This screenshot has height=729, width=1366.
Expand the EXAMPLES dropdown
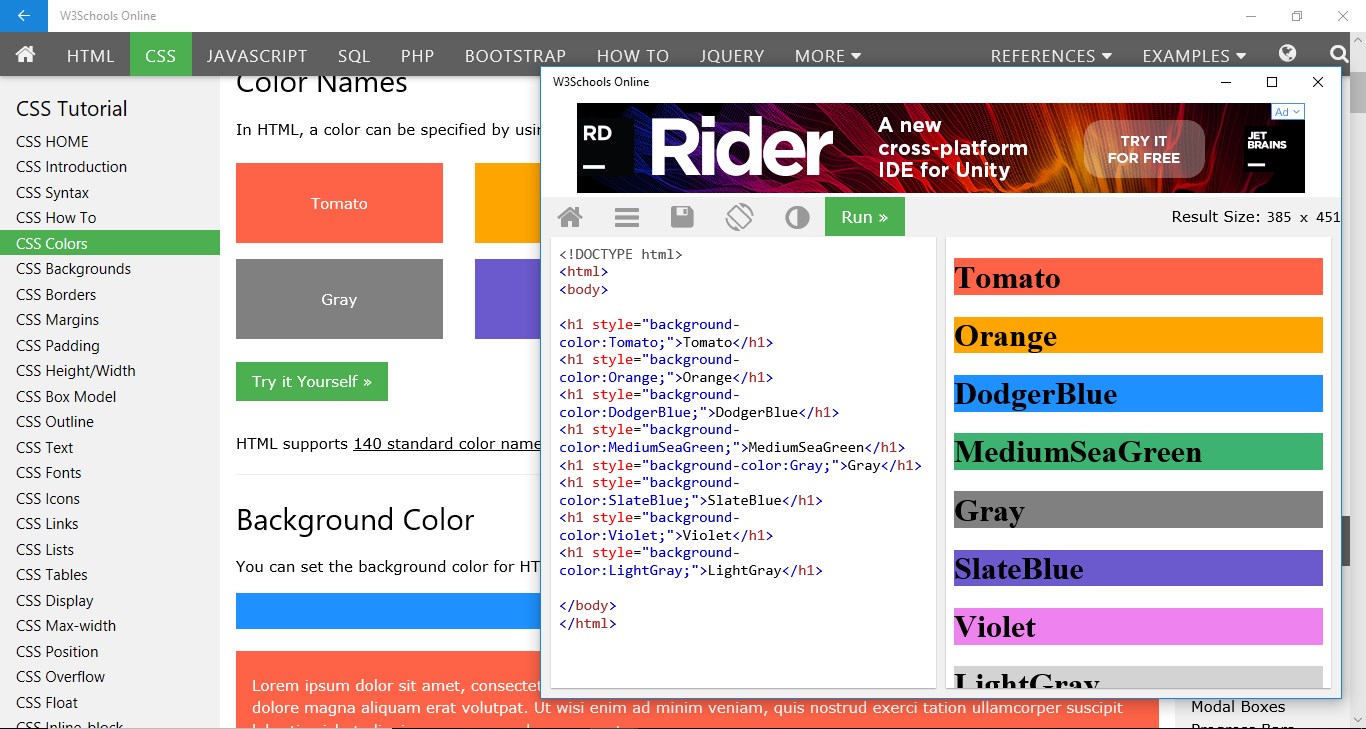[x=1193, y=55]
